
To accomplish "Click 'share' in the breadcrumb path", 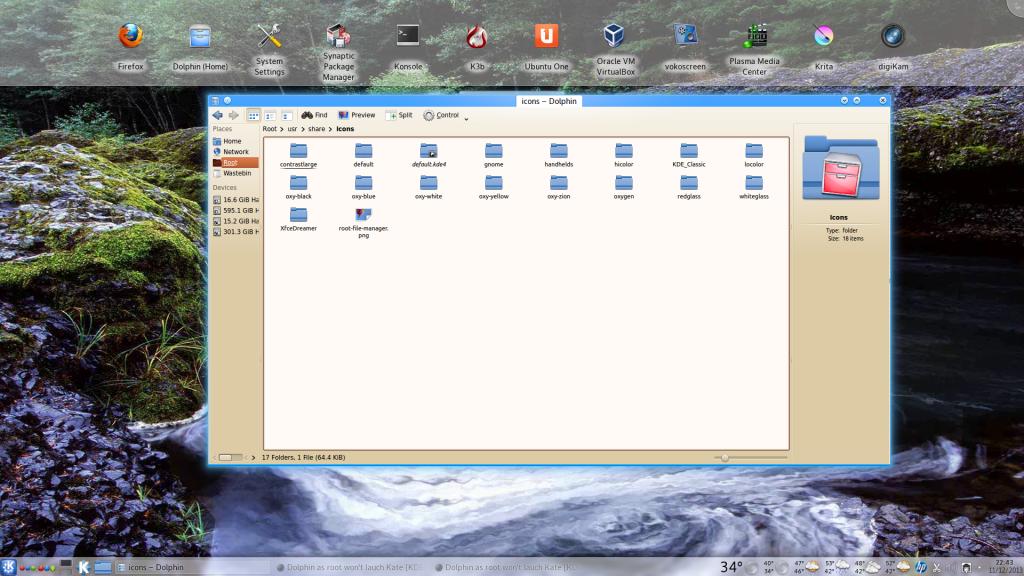I will click(x=316, y=129).
